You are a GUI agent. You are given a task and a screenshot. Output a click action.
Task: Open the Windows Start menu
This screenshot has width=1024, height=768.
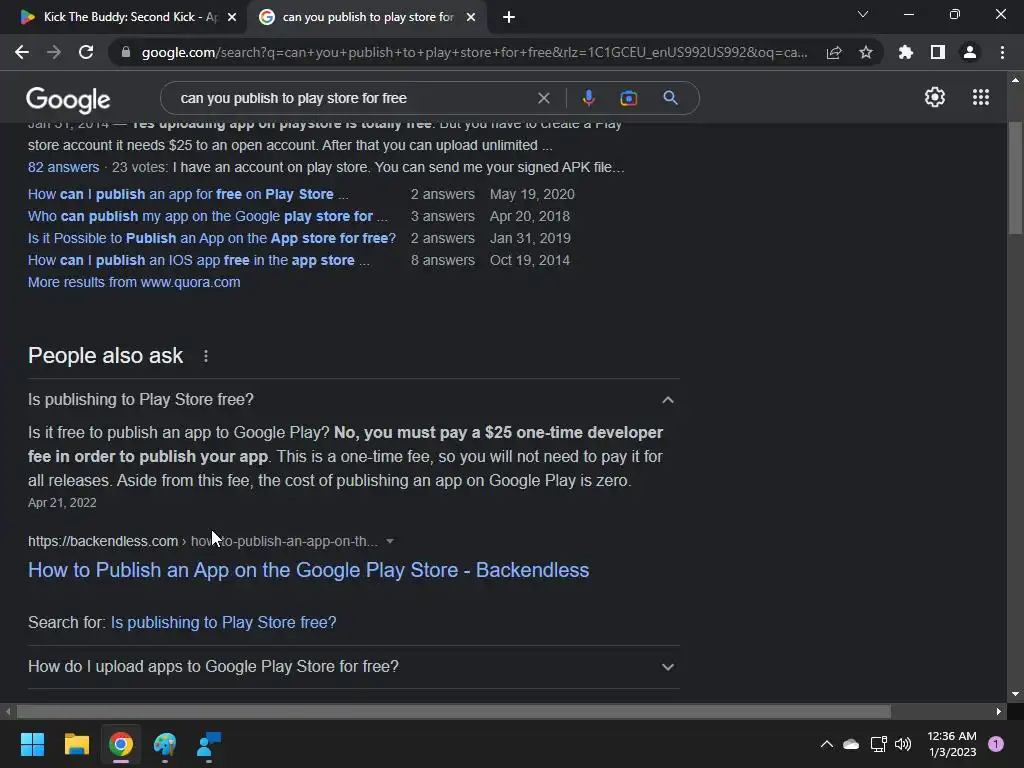(32, 744)
